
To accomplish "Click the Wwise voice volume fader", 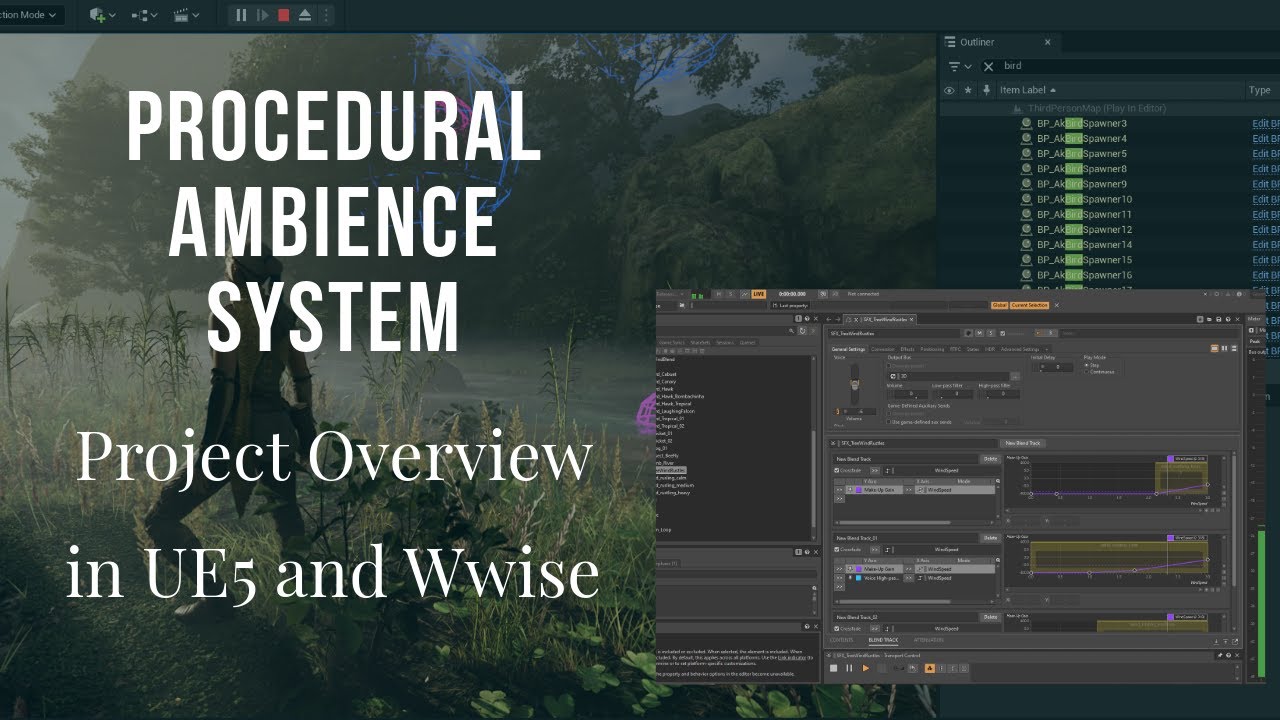I will pyautogui.click(x=853, y=383).
